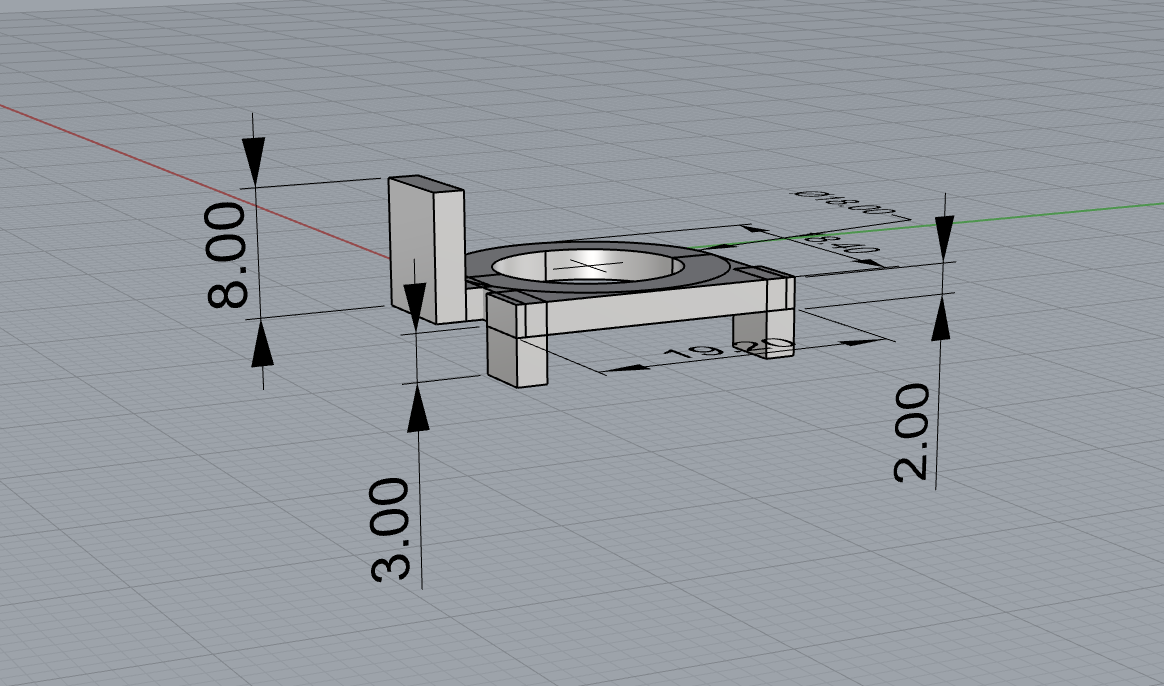Select the 2.00 thickness dimension text
Image resolution: width=1164 pixels, height=686 pixels.
click(x=912, y=432)
